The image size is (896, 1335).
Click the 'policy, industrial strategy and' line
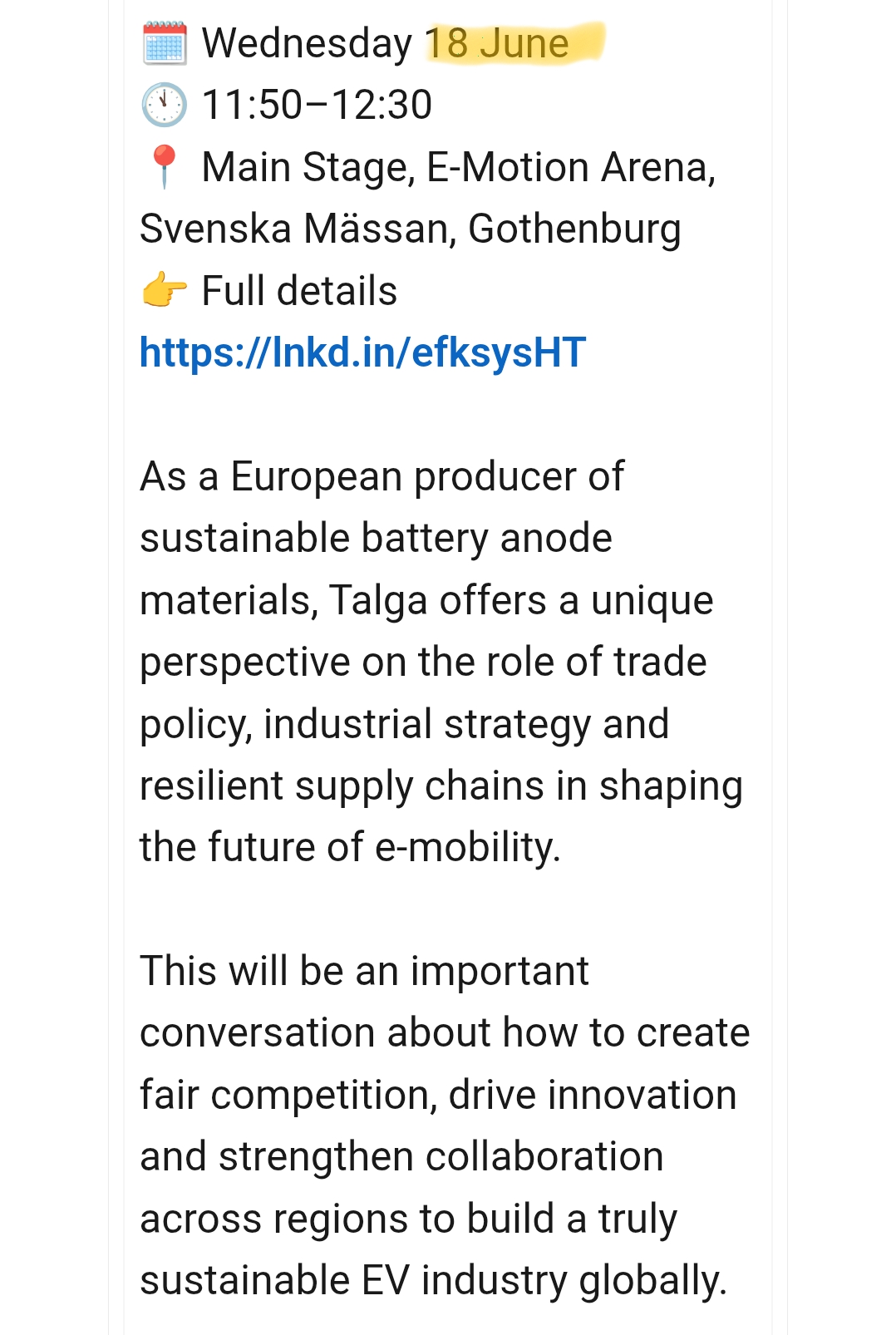click(x=404, y=724)
